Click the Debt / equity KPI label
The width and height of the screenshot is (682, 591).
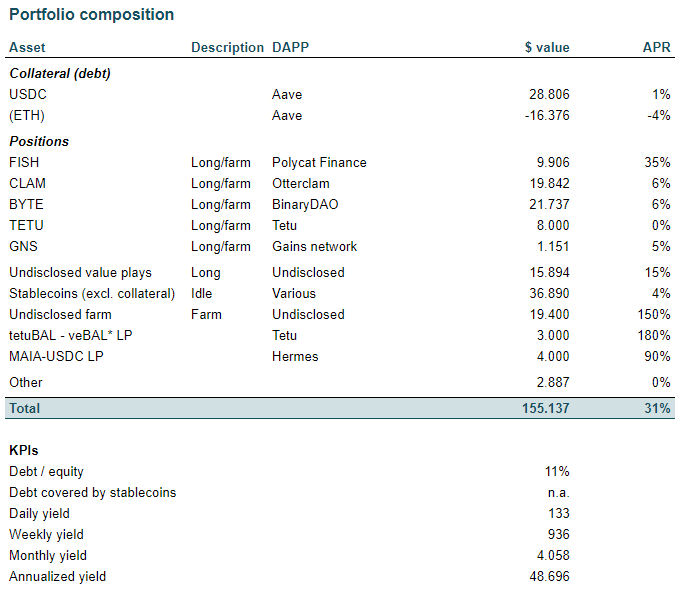pyautogui.click(x=46, y=472)
